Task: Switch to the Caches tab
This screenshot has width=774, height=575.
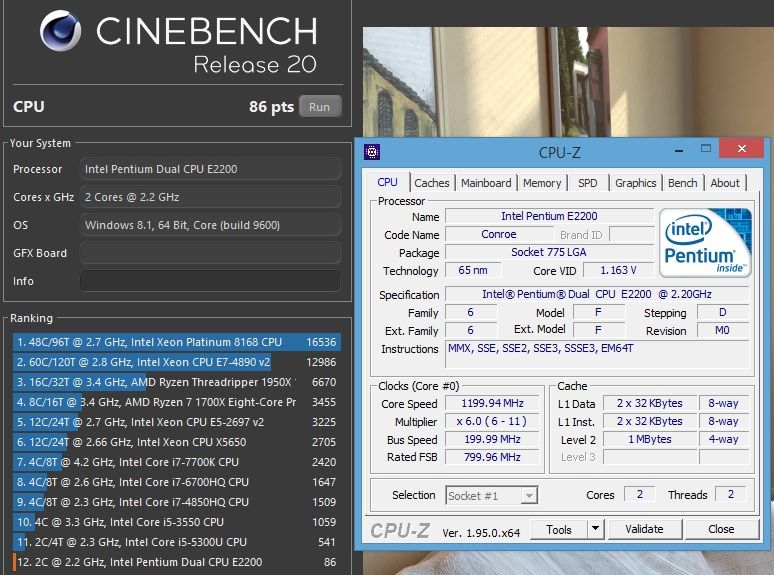Action: point(432,183)
